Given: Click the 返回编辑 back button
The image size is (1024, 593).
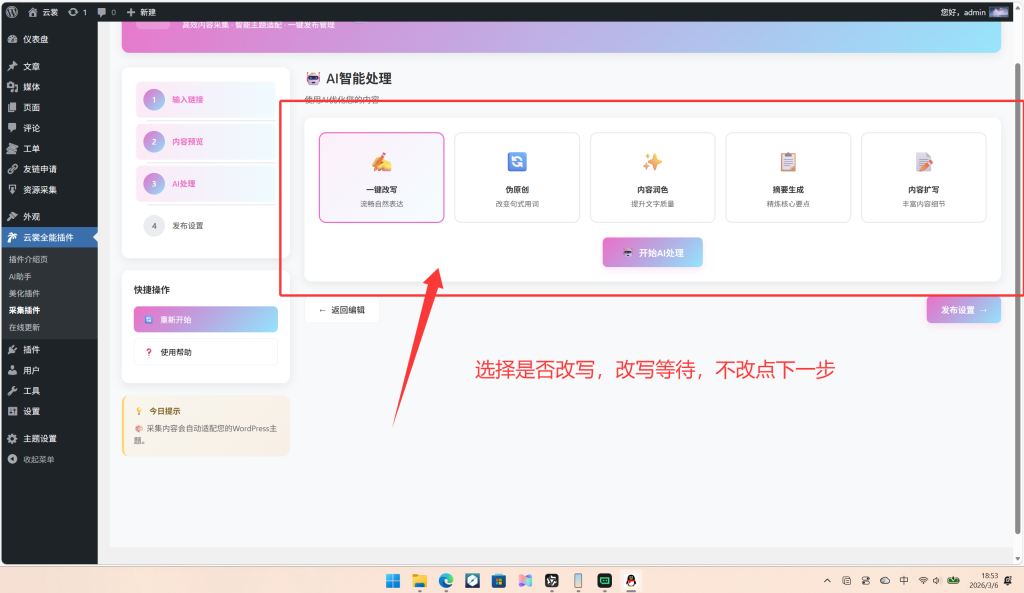Looking at the screenshot, I should [x=342, y=310].
